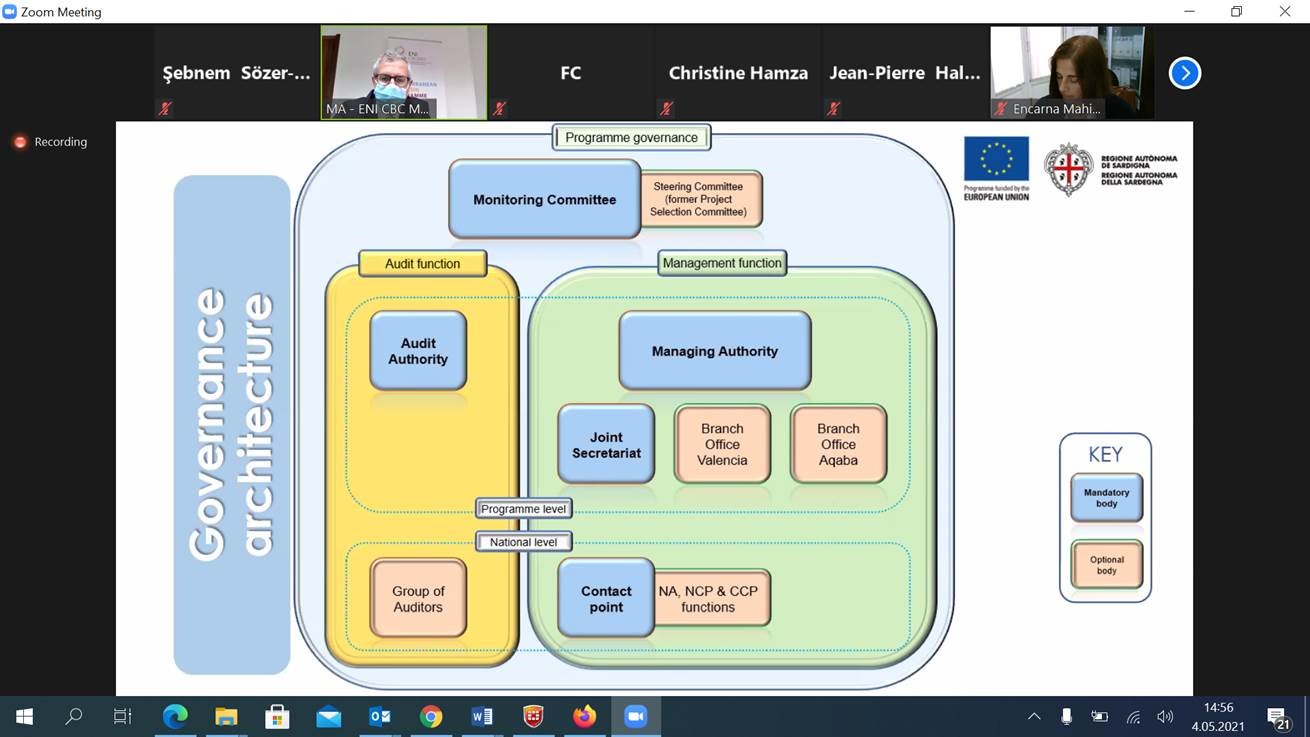The height and width of the screenshot is (737, 1310).
Task: Select Encarna Mahi's video thumbnail
Action: pyautogui.click(x=1071, y=72)
